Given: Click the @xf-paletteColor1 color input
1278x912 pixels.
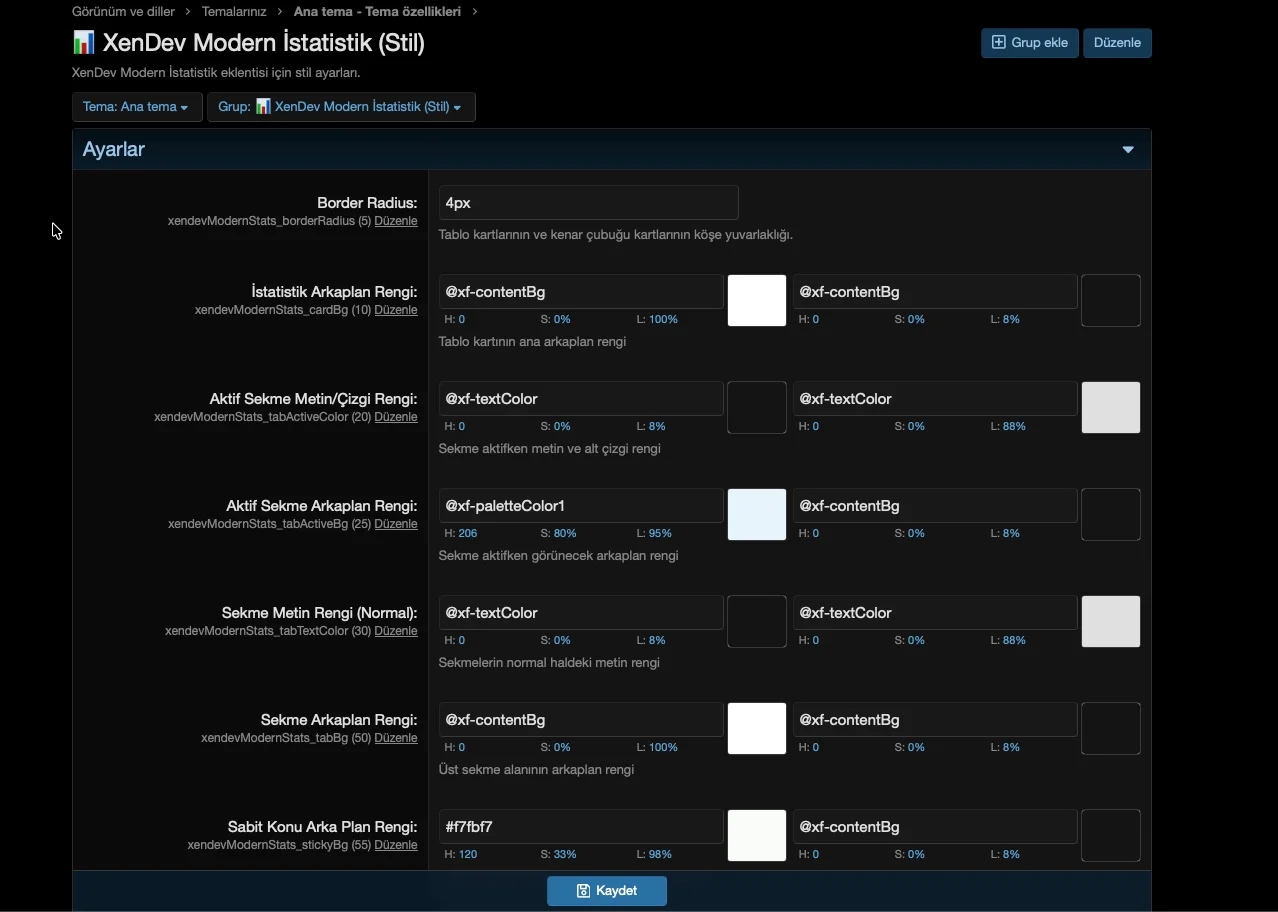Looking at the screenshot, I should pyautogui.click(x=581, y=506).
